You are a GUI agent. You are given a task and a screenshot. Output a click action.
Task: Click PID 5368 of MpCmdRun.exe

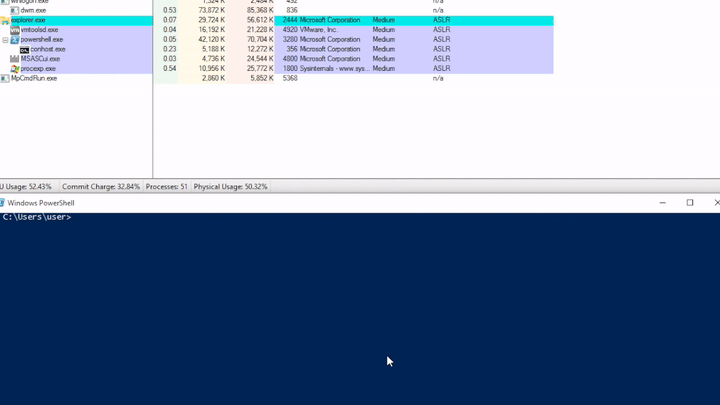(x=290, y=79)
